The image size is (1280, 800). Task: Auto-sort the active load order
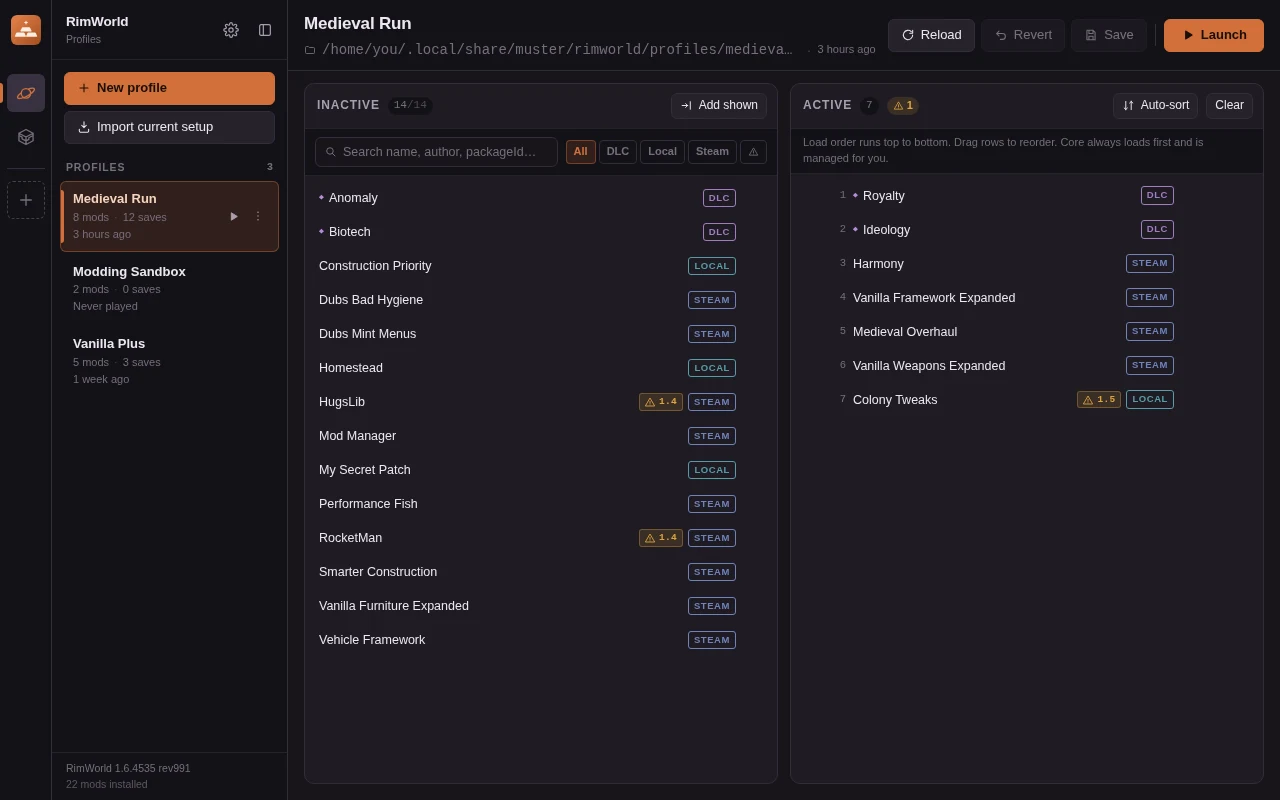pos(1155,106)
